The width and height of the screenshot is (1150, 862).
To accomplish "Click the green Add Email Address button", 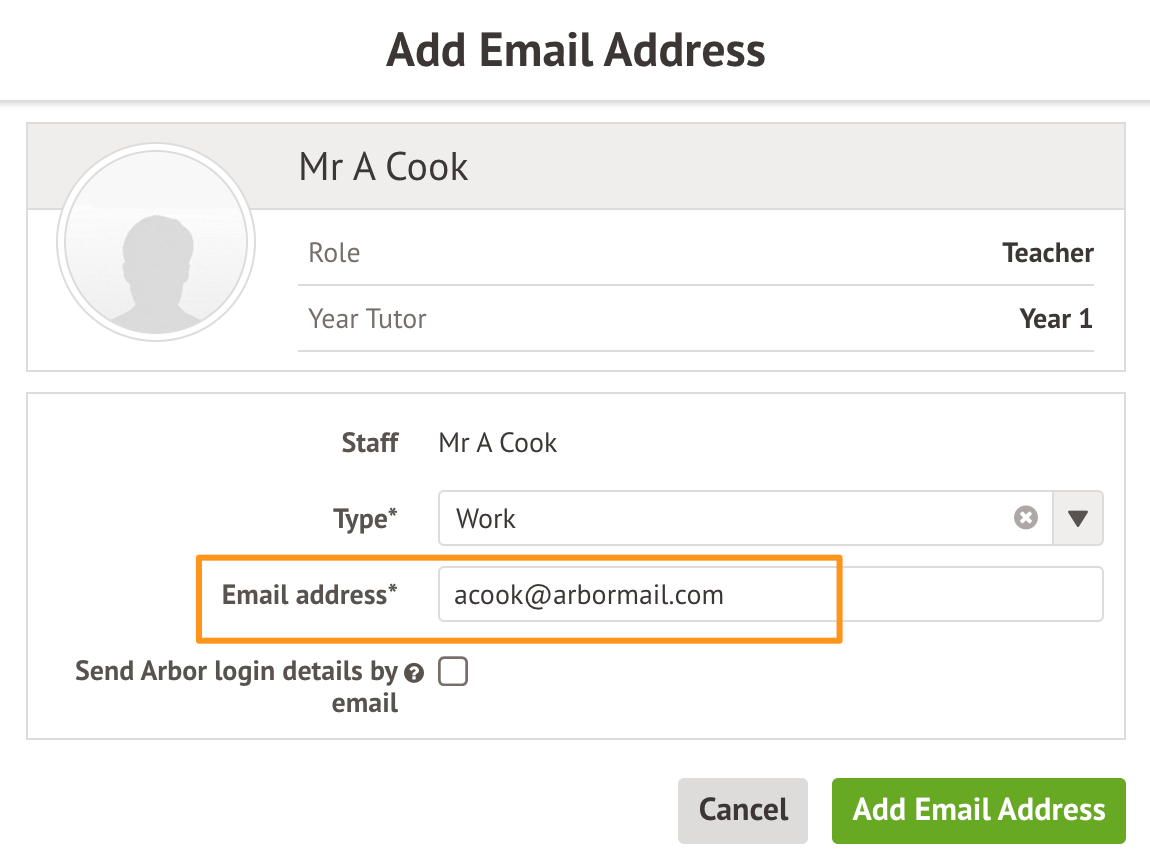I will point(978,810).
